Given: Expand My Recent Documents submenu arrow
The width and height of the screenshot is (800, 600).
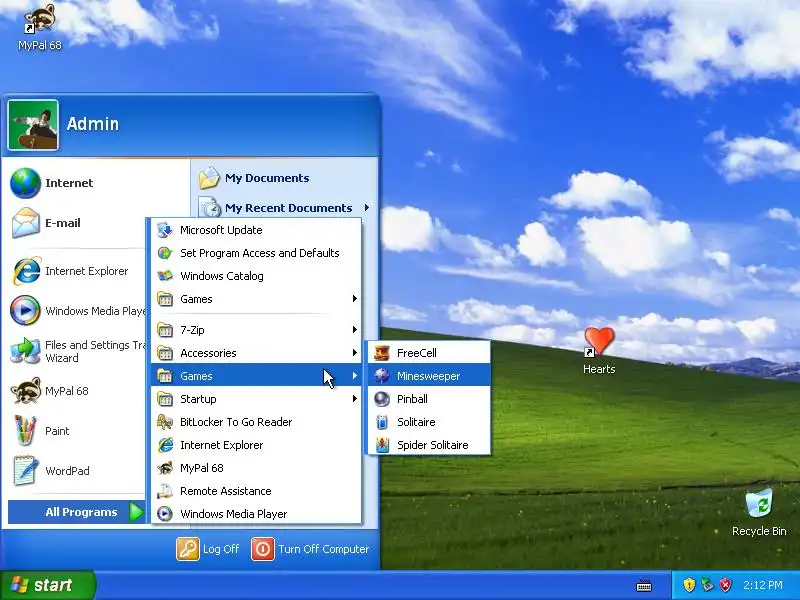Looking at the screenshot, I should (367, 208).
